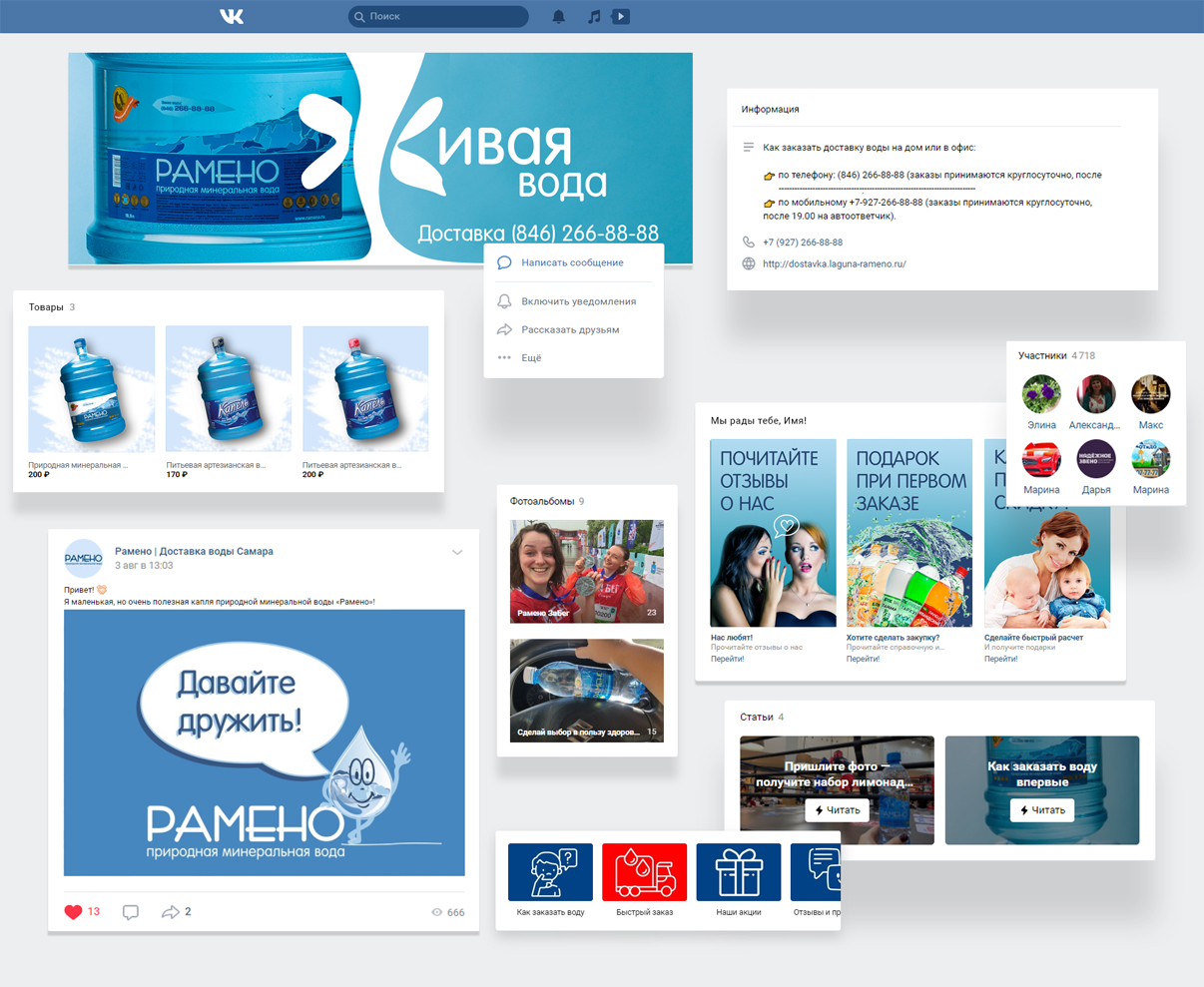Open notifications via the header bell icon
This screenshot has height=987, width=1204.
559,16
